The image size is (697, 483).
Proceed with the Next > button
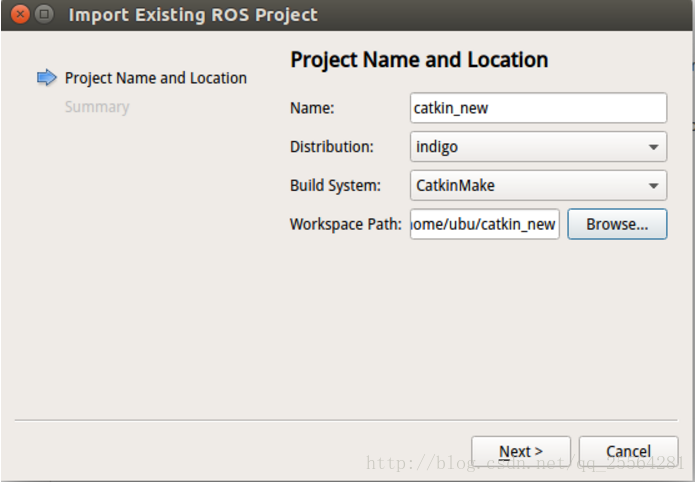coord(520,451)
